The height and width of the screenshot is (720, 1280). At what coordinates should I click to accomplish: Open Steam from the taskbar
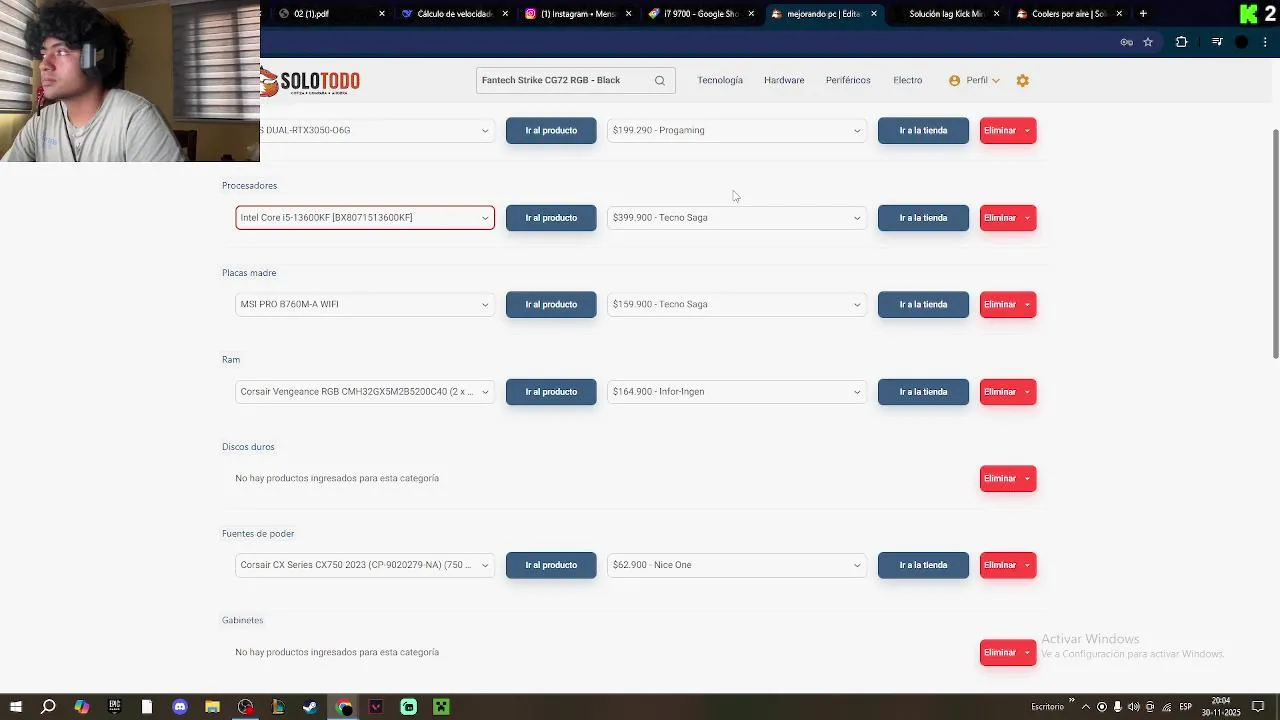coord(311,707)
